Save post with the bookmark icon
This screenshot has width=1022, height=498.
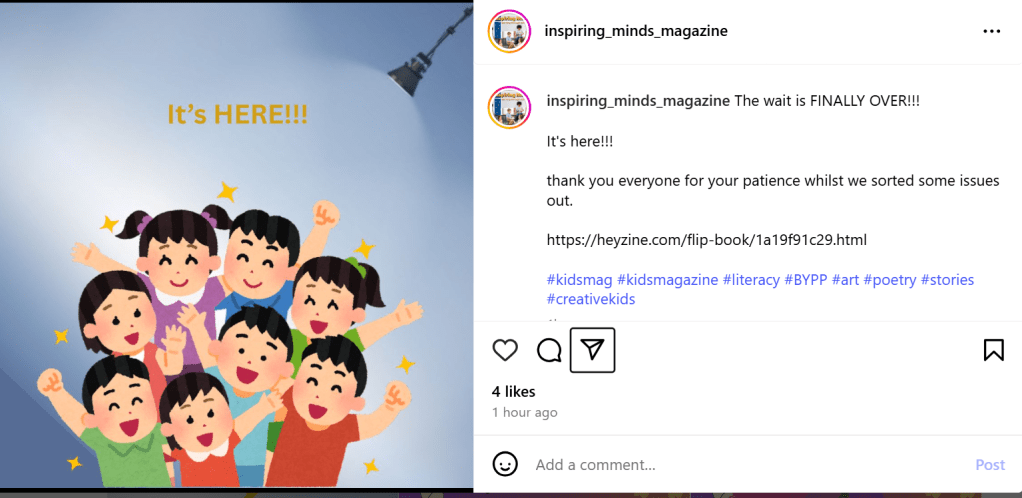pyautogui.click(x=993, y=351)
